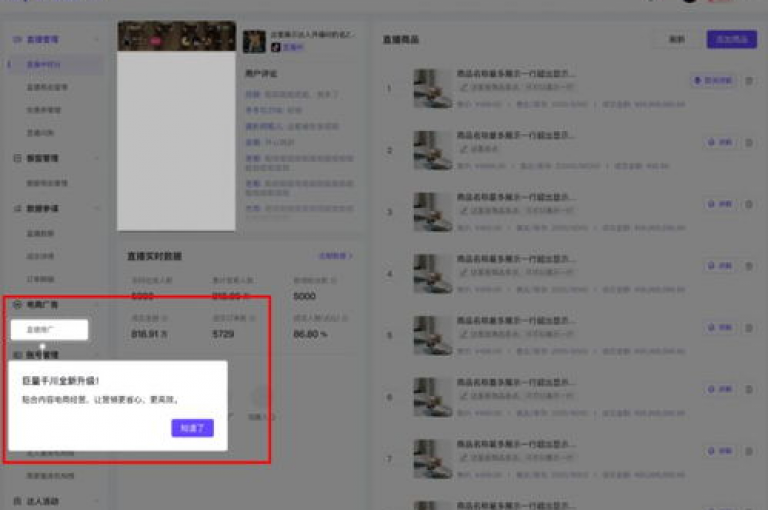768x510 pixels.
Task: Collapse the 电商广告 sidebar section arrow
Action: 96,305
